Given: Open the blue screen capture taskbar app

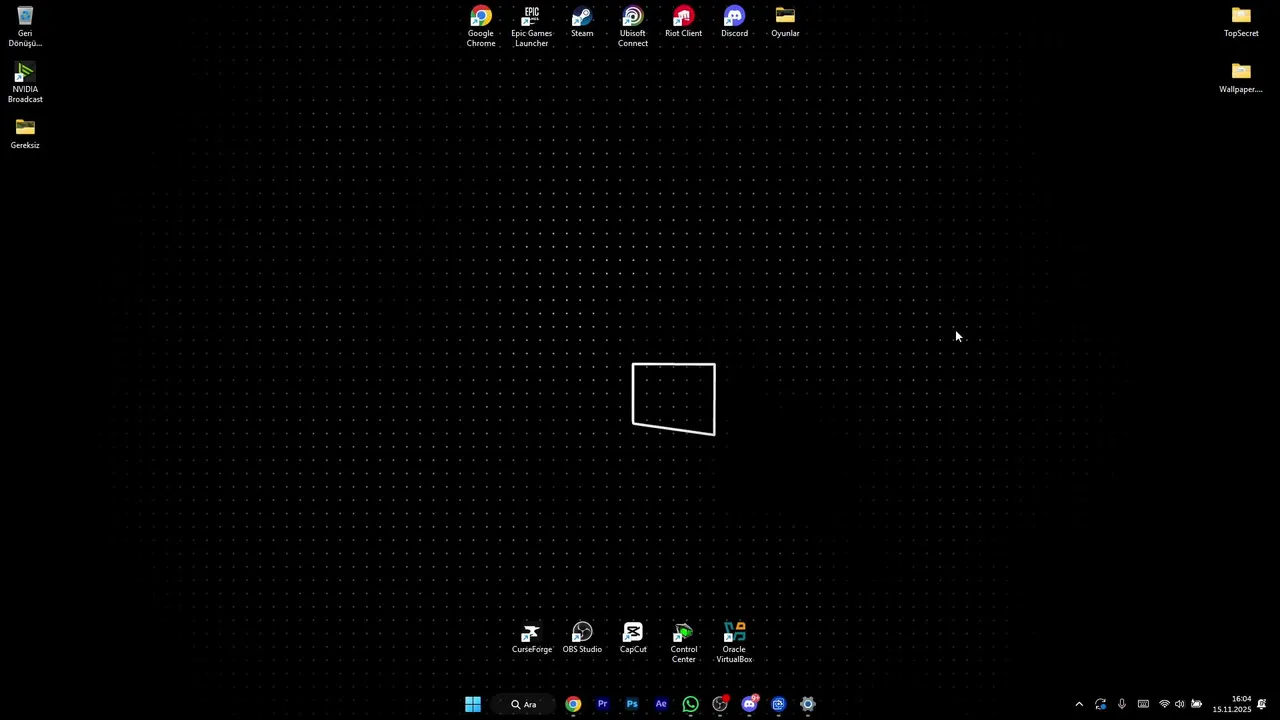Looking at the screenshot, I should coord(779,704).
